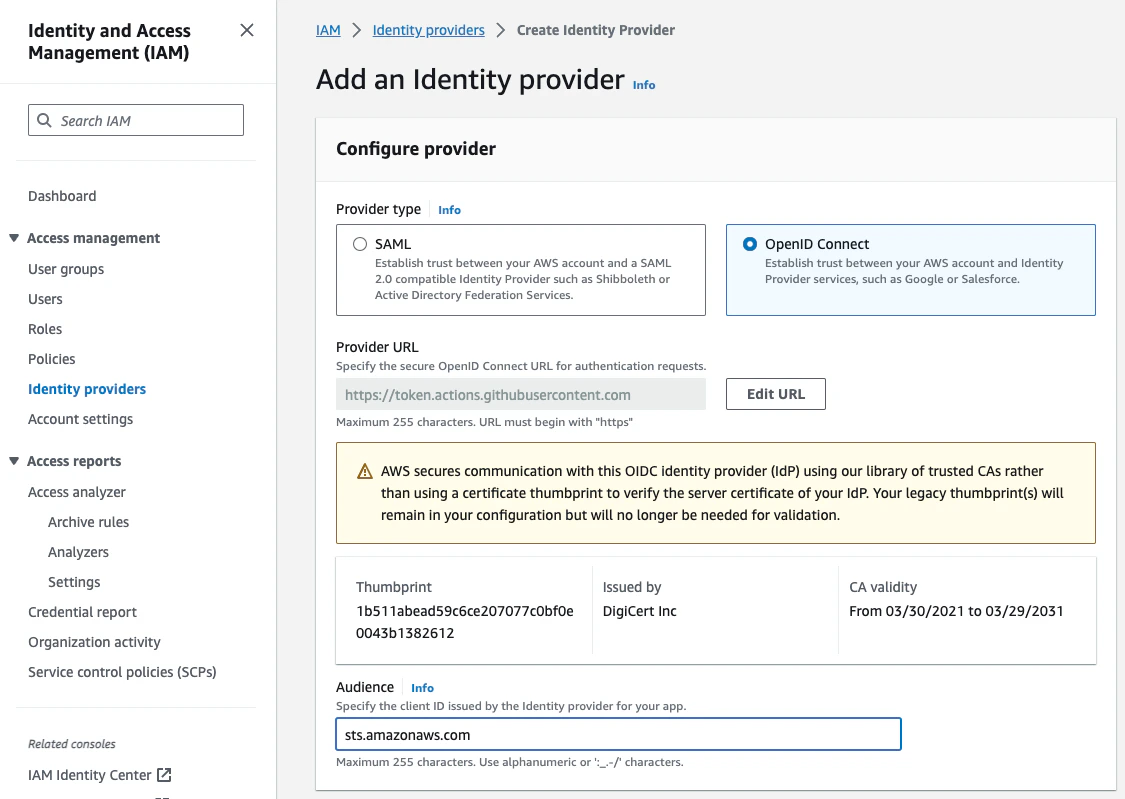
Task: Click the warning triangle in the OIDC notice
Action: coord(364,470)
